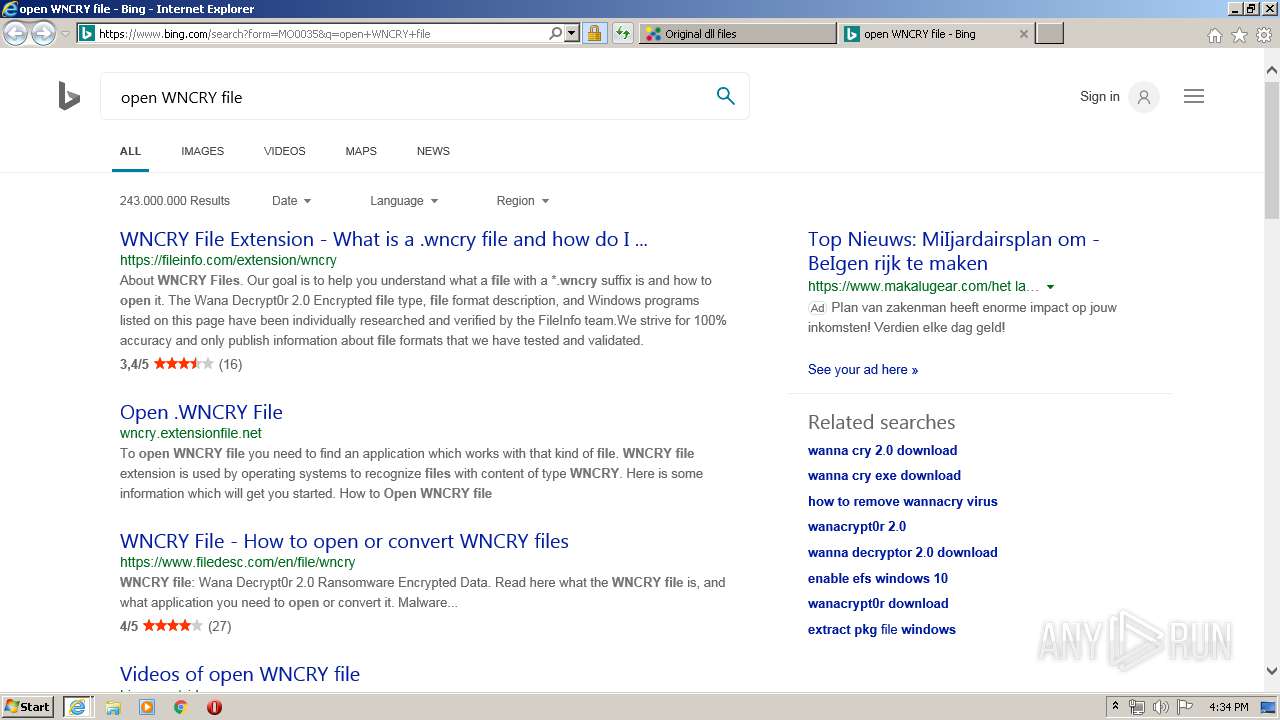Click the Internet Explorer taskbar icon
1280x720 pixels.
pyautogui.click(x=77, y=707)
